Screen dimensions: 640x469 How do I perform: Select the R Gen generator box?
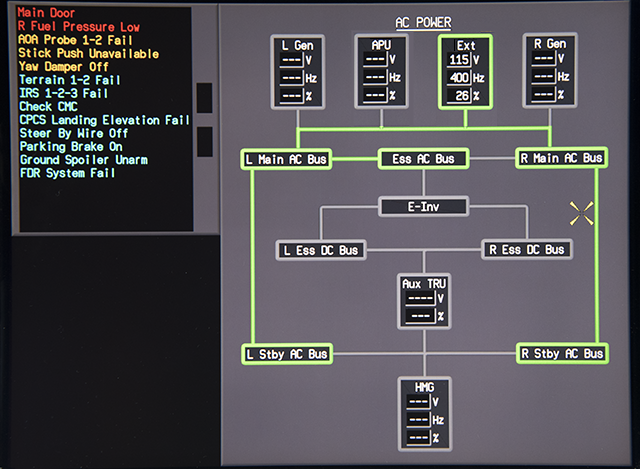pos(550,71)
